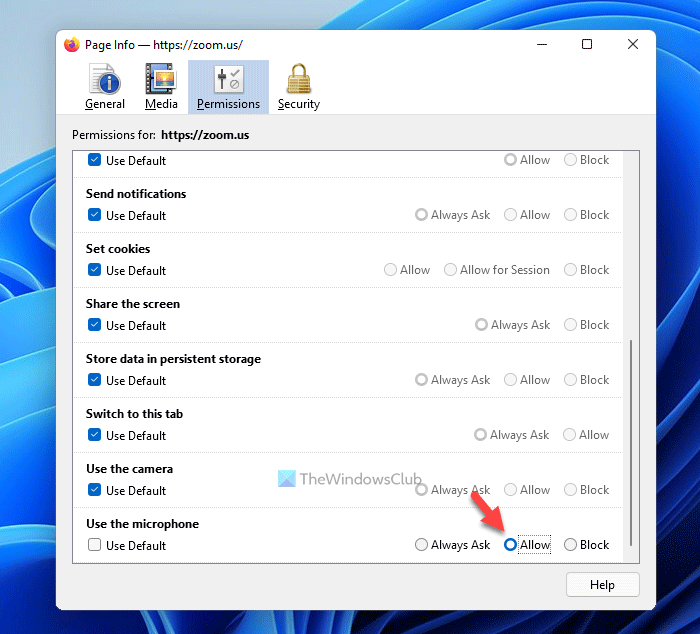Select Allow for Use the camera

point(510,490)
